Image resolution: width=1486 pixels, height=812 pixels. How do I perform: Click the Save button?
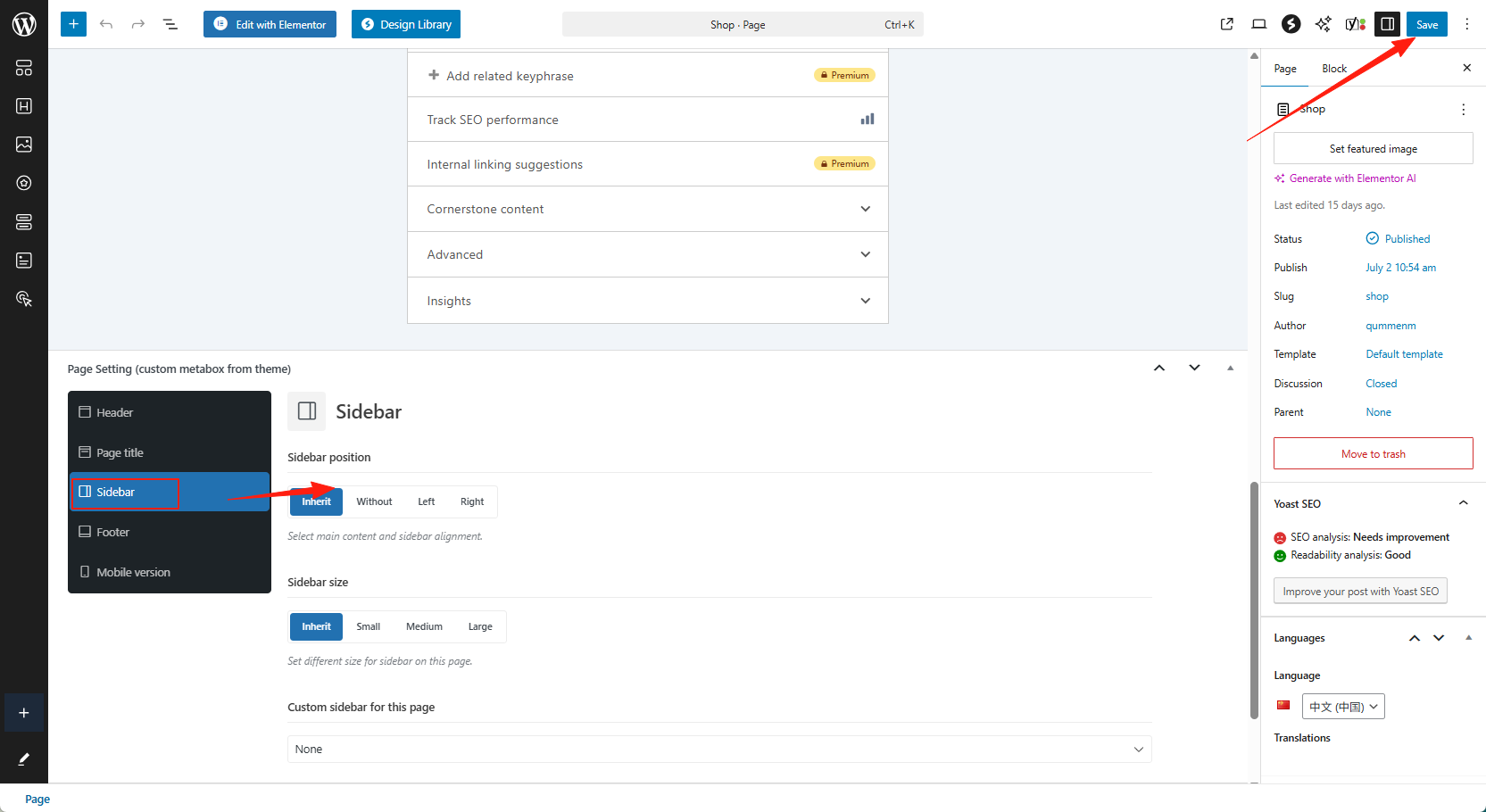[x=1426, y=24]
